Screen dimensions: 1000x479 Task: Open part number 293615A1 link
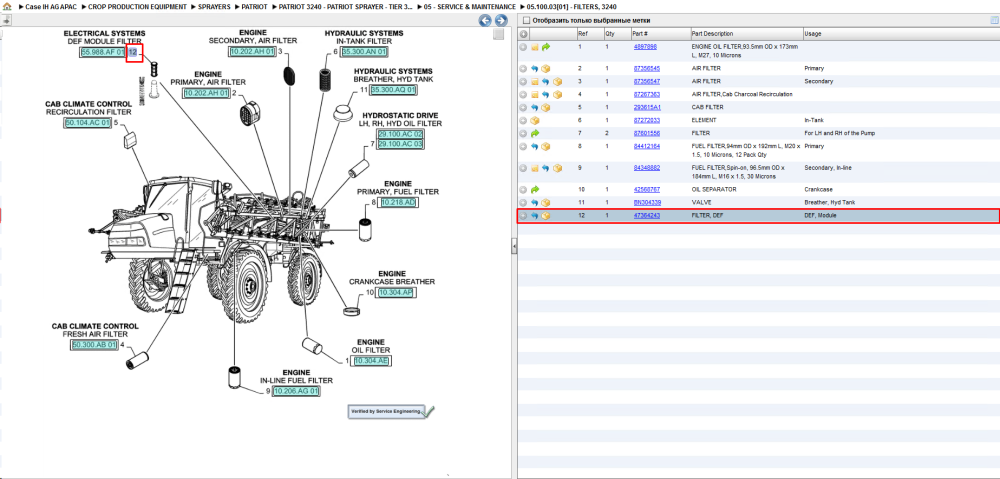pyautogui.click(x=647, y=107)
